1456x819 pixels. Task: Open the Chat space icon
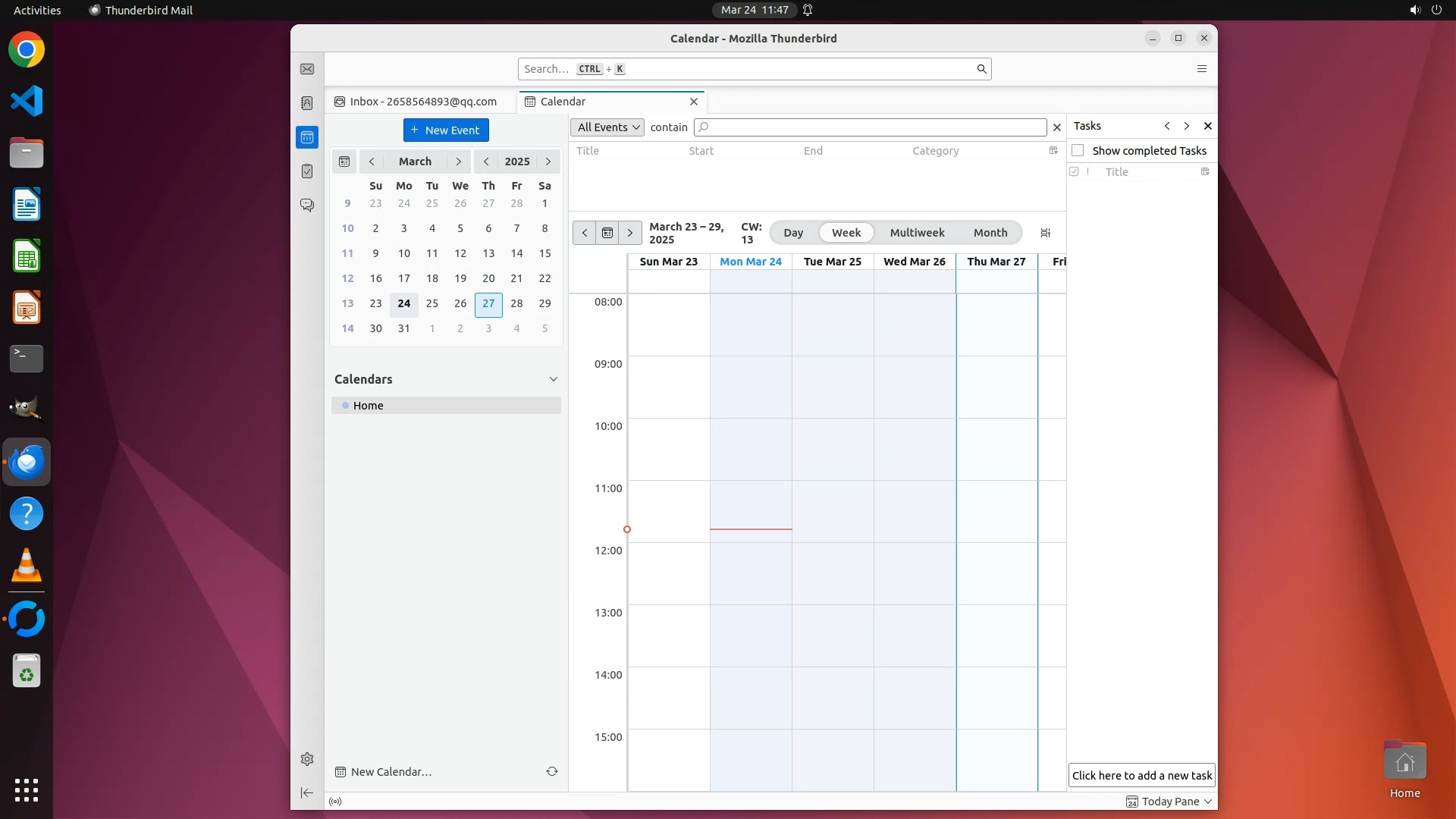[x=307, y=206]
